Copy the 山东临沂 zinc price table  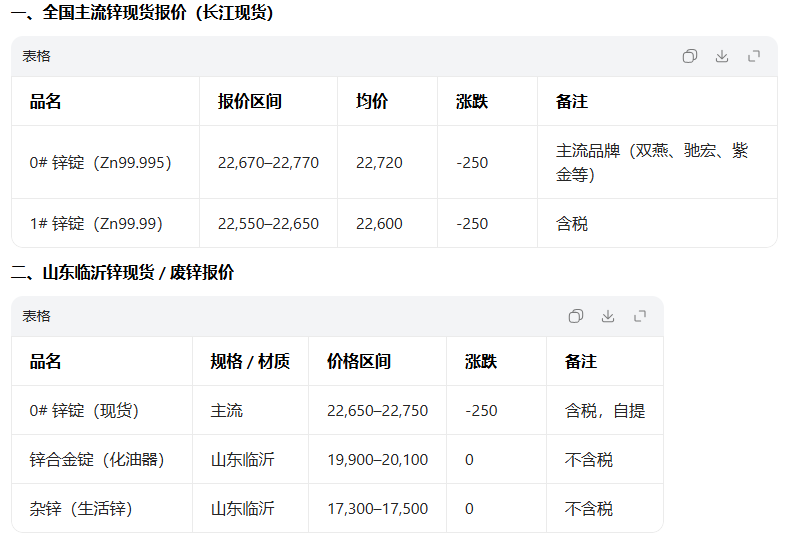coord(575,317)
